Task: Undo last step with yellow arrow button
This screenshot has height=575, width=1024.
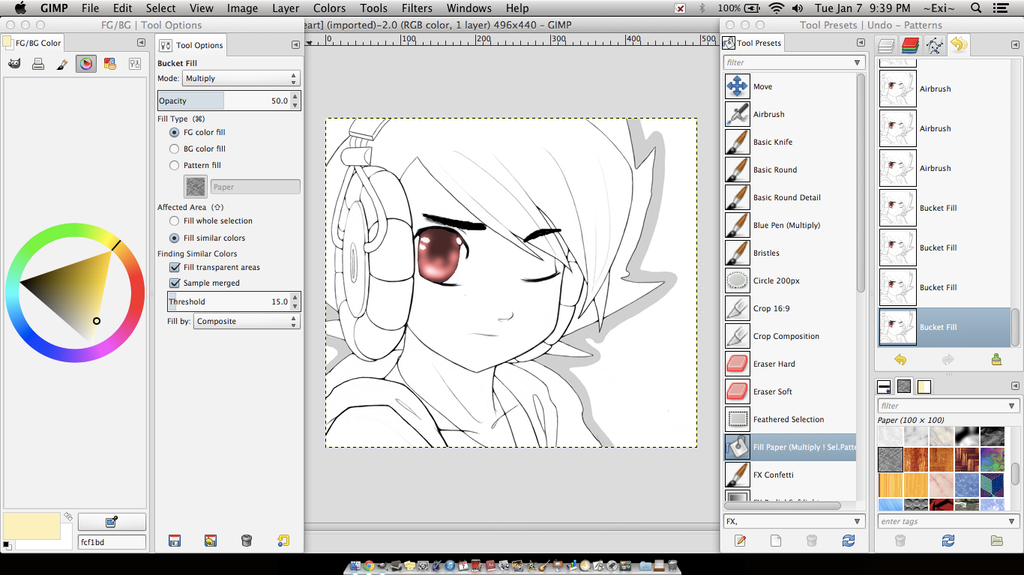Action: pos(901,359)
